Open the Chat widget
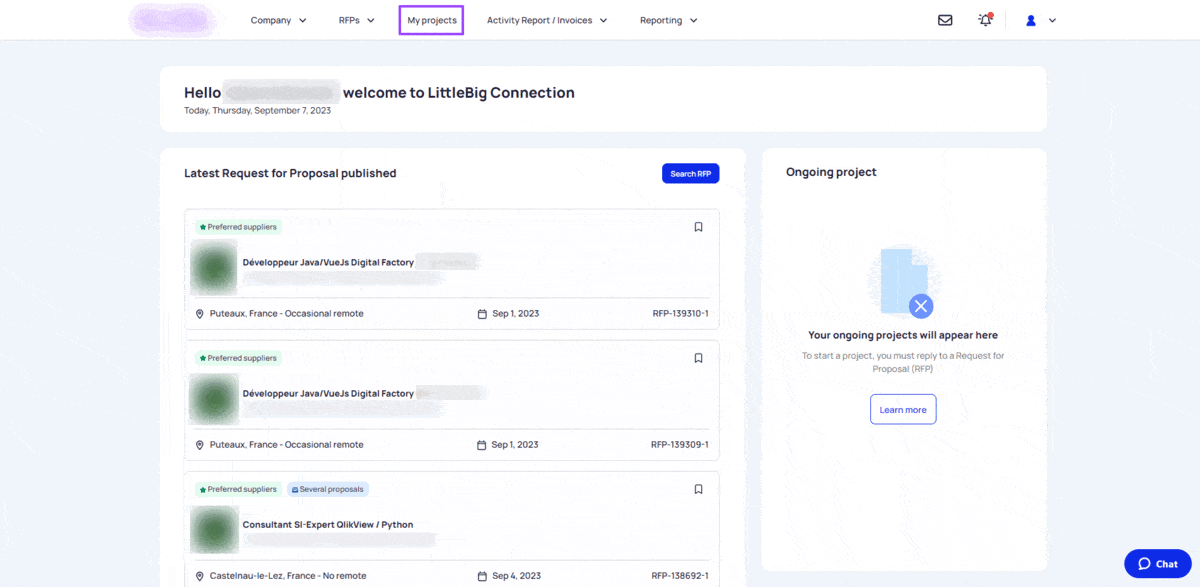1200x587 pixels. point(1158,564)
